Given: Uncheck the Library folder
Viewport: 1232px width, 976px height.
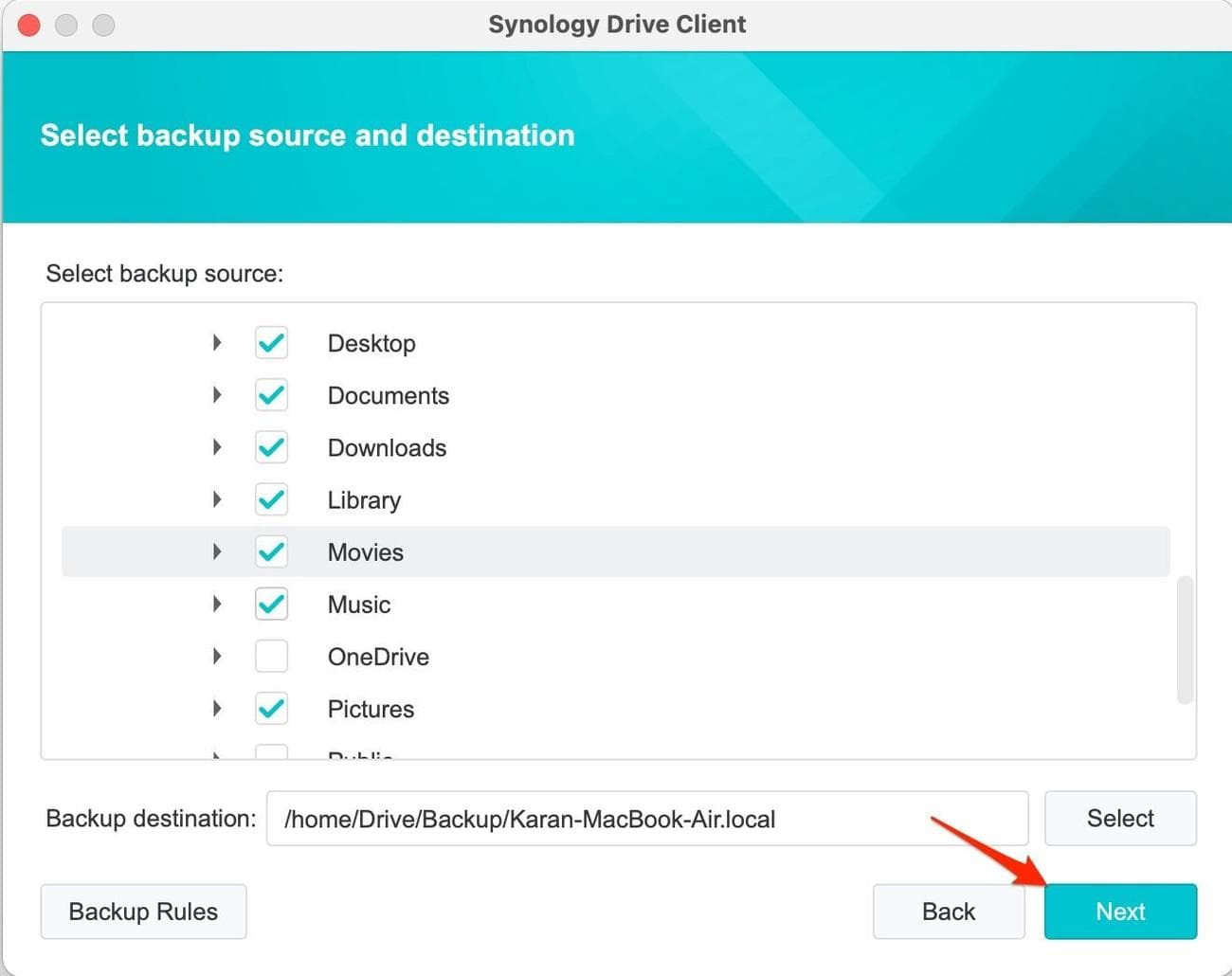Looking at the screenshot, I should (271, 499).
